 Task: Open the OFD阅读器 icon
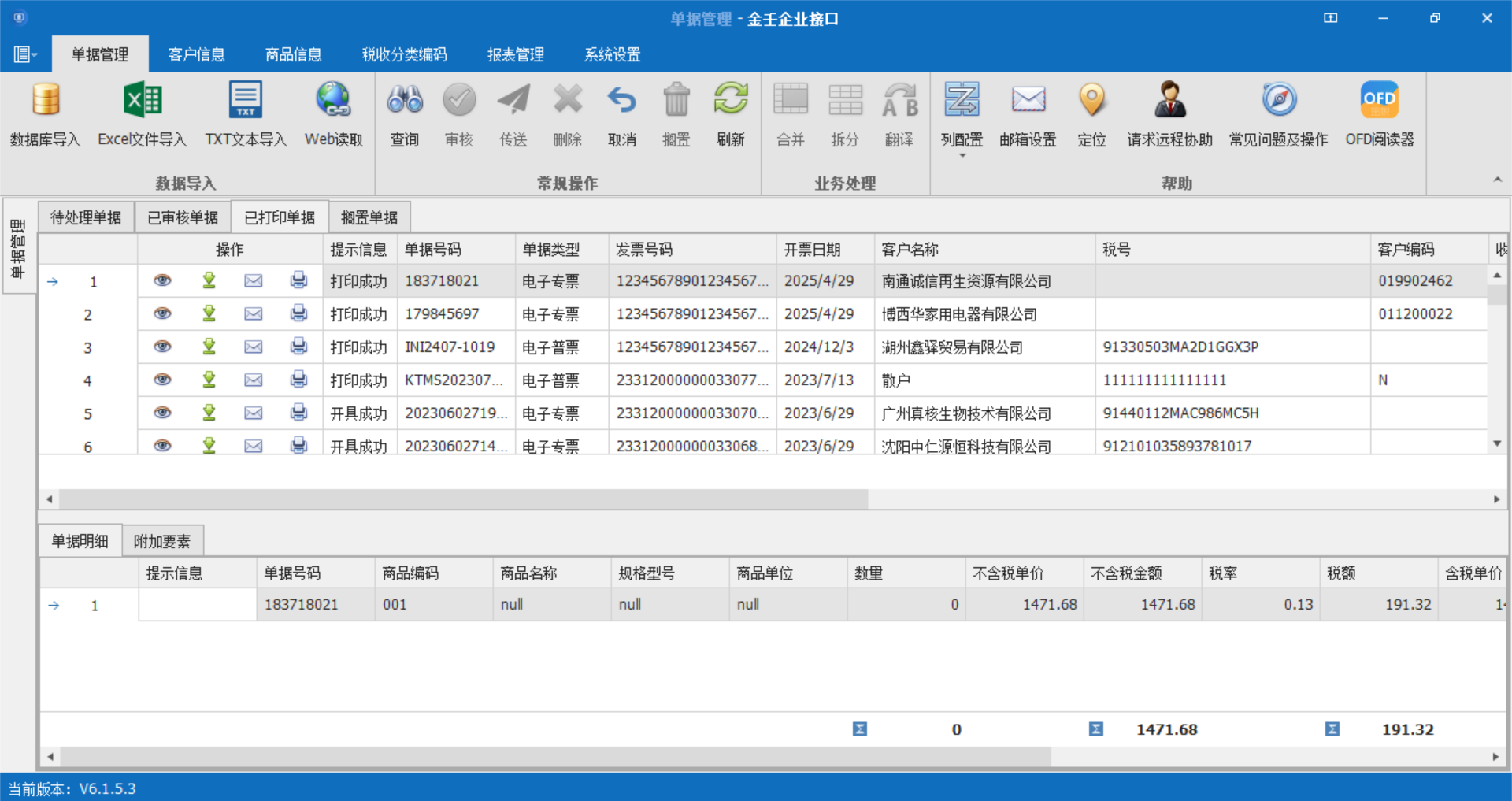coord(1379,101)
